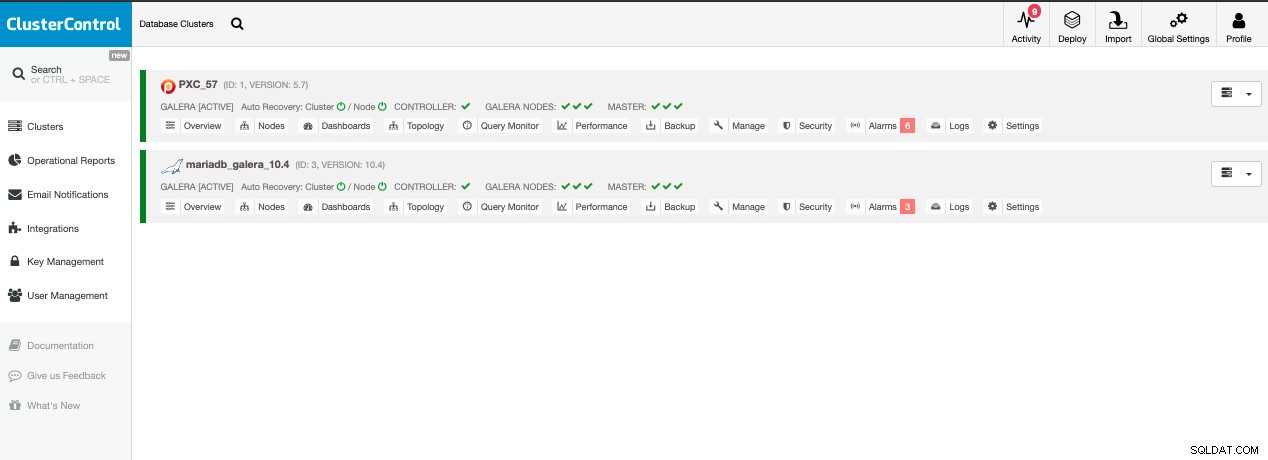Click the MariaDB seal icon of mariadb_galera_10.4
This screenshot has height=460, width=1268.
(x=172, y=166)
